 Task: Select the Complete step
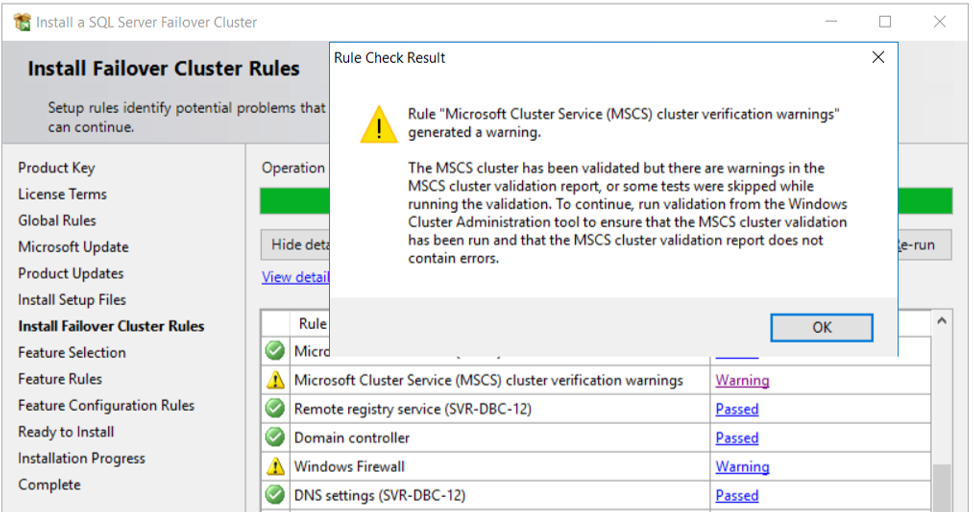pos(49,484)
